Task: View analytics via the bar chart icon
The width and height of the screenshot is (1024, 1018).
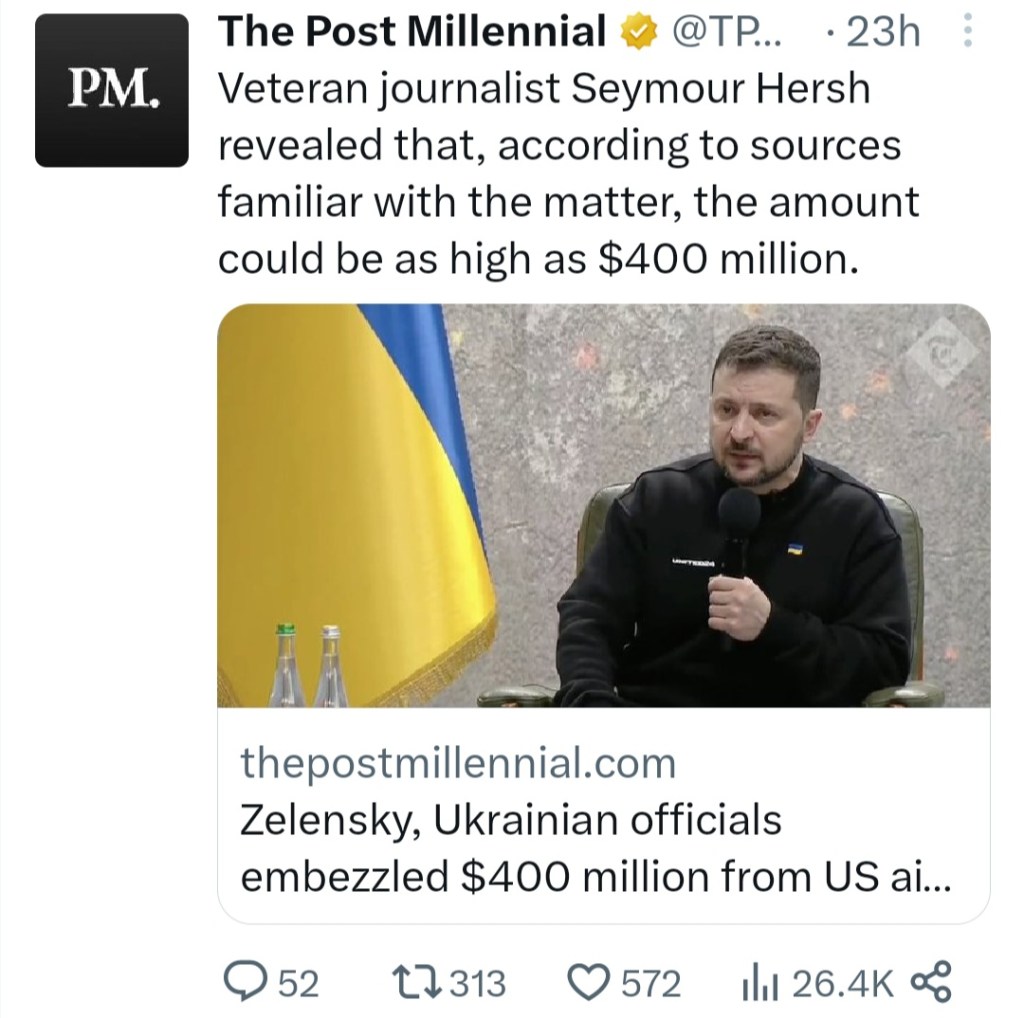Action: pyautogui.click(x=754, y=983)
